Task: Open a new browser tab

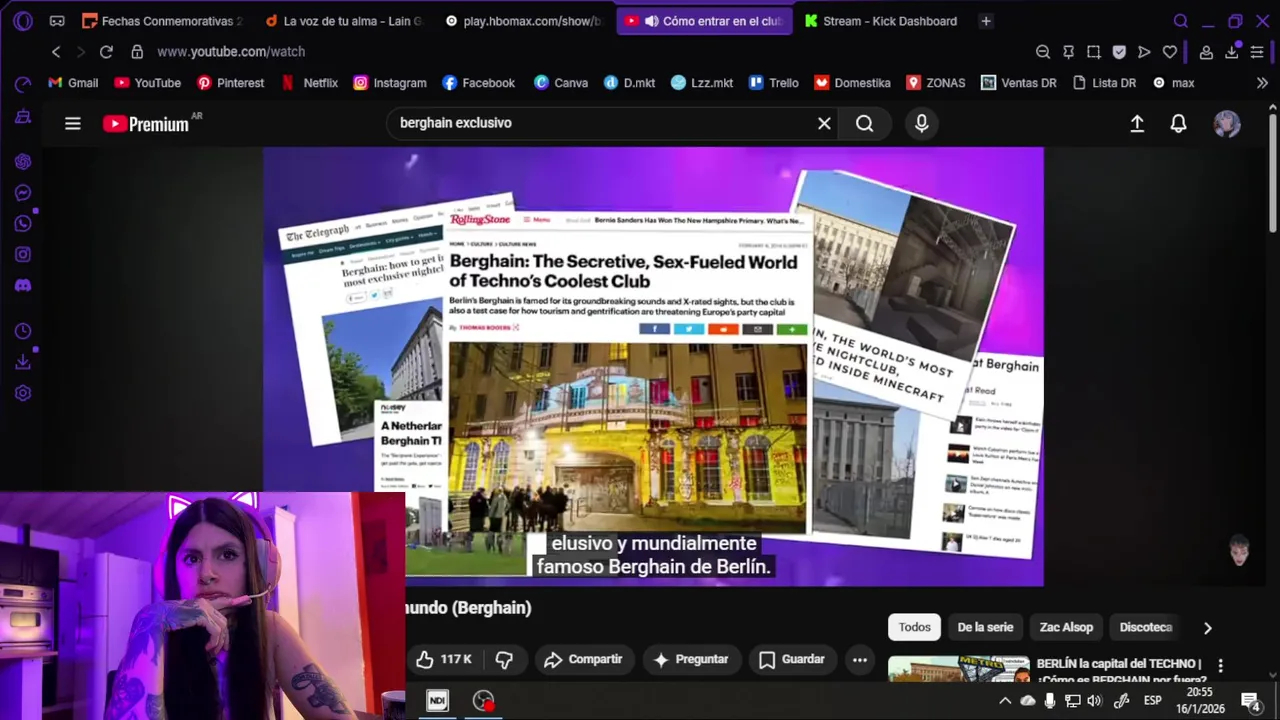Action: (x=986, y=21)
